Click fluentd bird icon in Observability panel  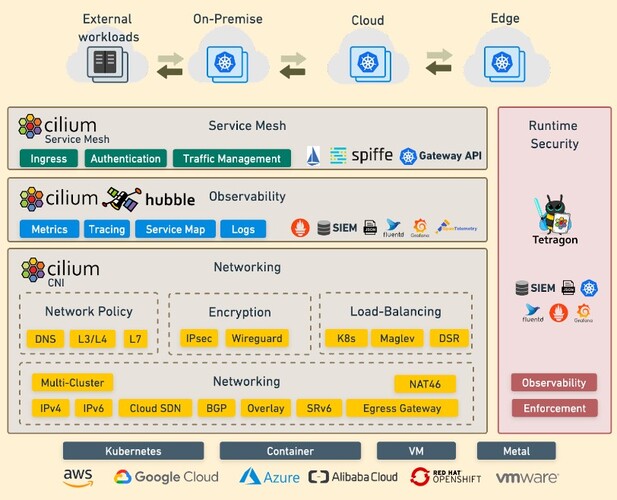click(x=393, y=228)
